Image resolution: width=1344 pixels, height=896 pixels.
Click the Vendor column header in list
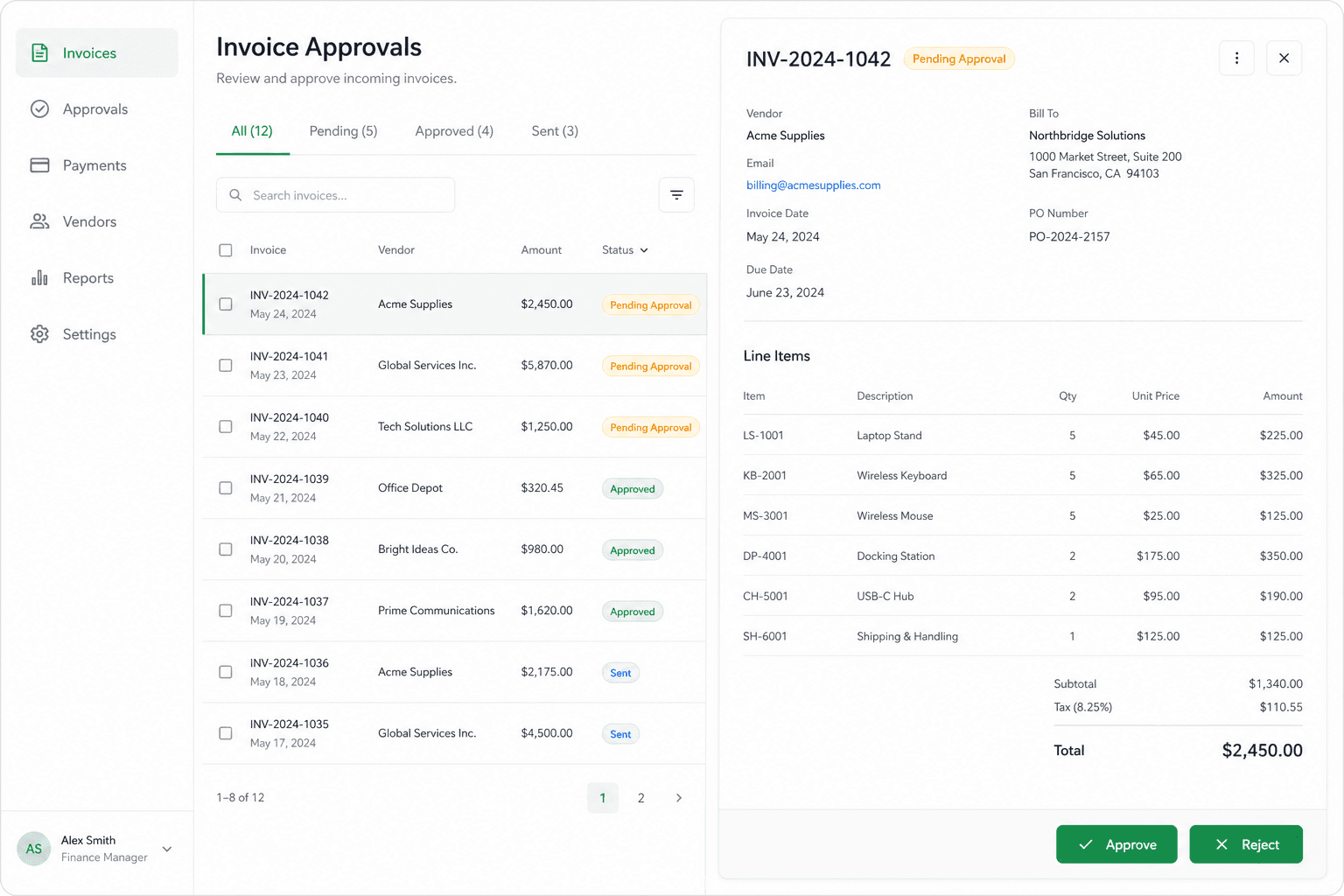[x=396, y=250]
